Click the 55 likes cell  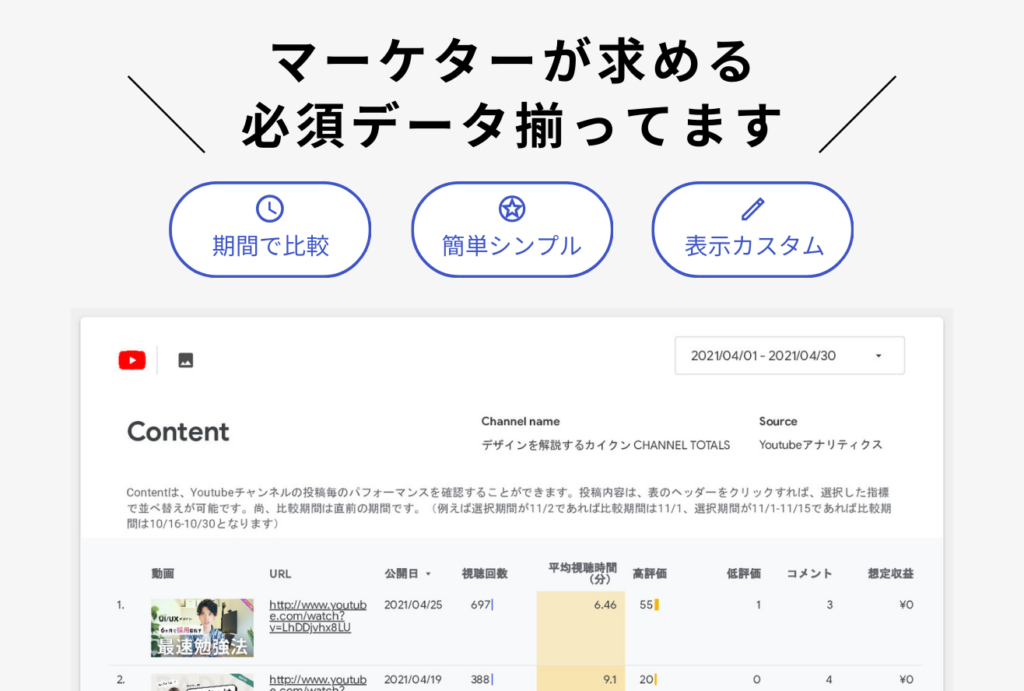click(x=646, y=605)
